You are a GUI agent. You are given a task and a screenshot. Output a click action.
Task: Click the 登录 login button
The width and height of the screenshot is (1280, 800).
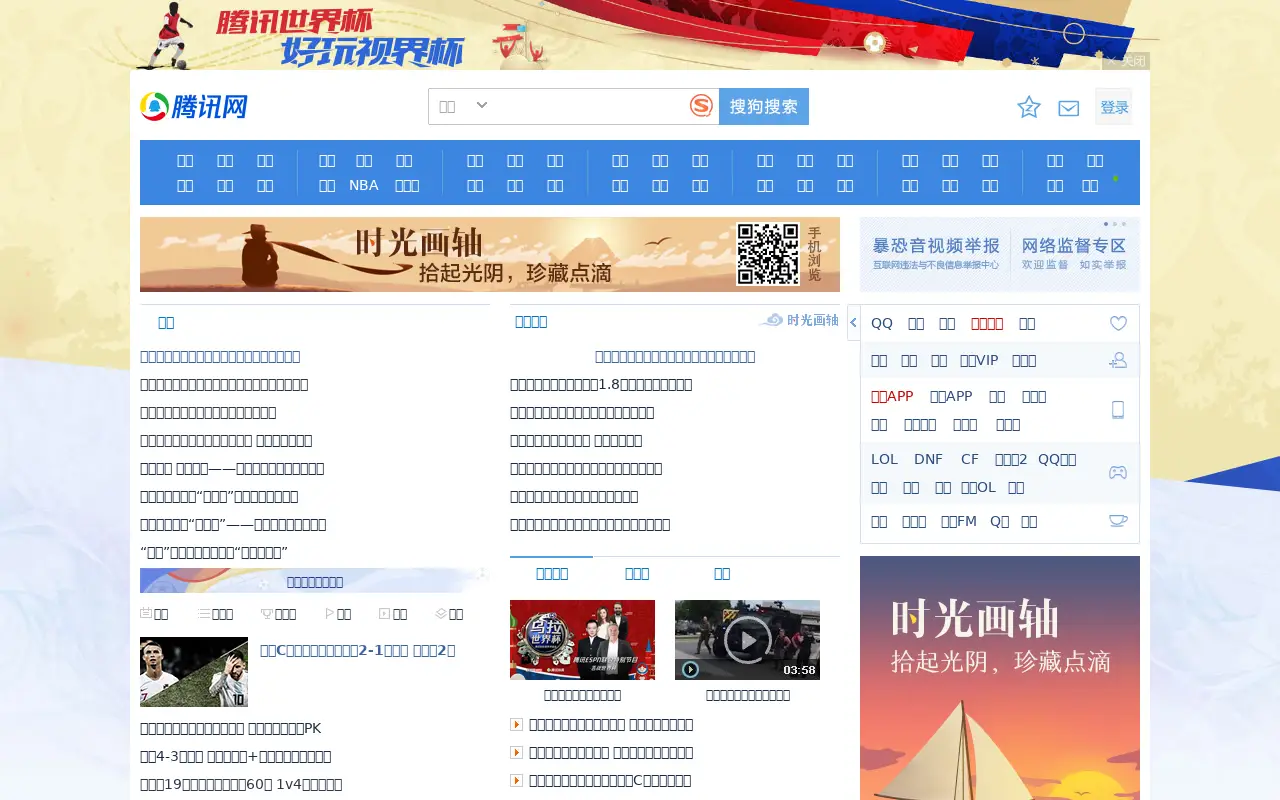coord(1114,107)
